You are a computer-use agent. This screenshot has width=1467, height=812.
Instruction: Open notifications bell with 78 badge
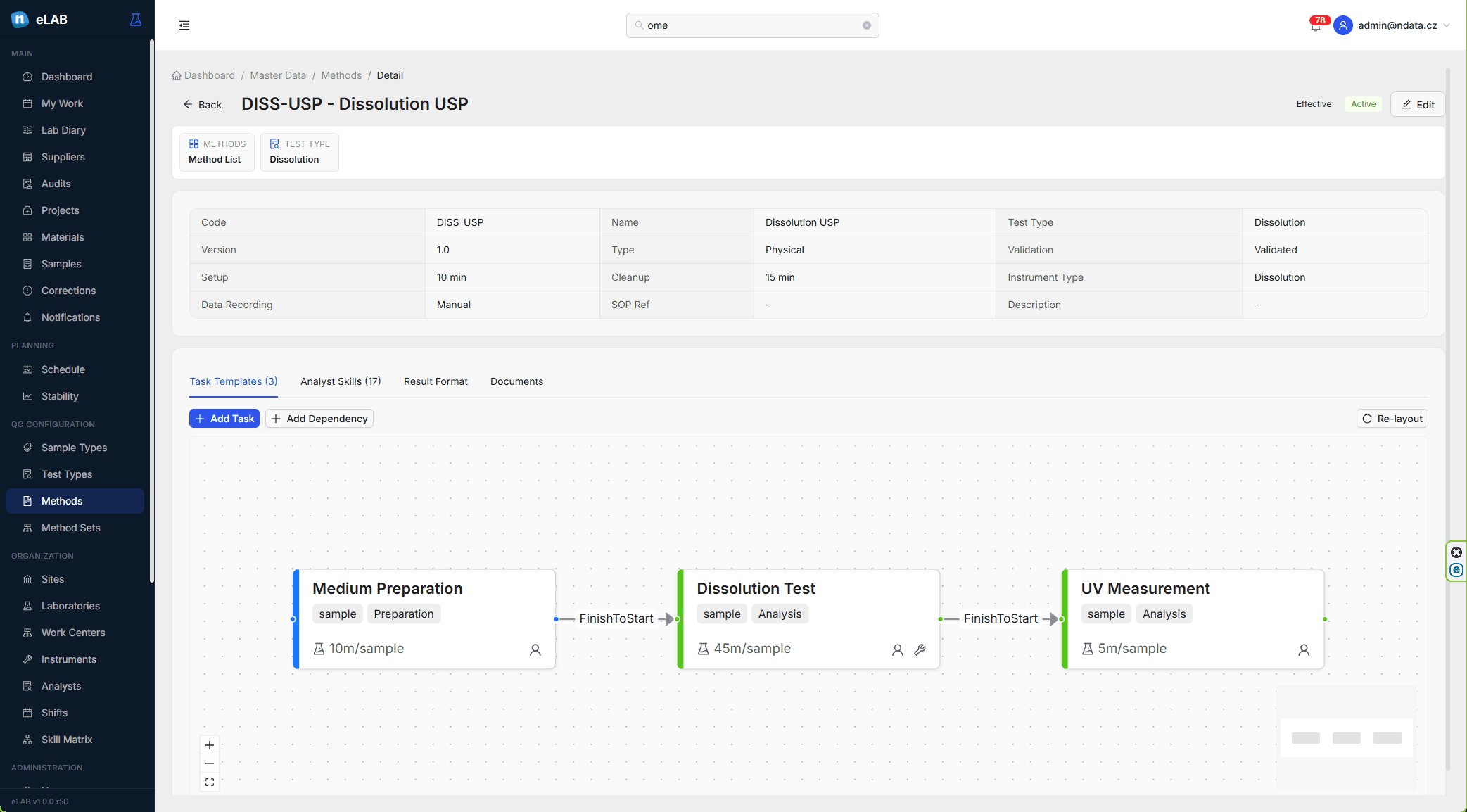pos(1316,25)
